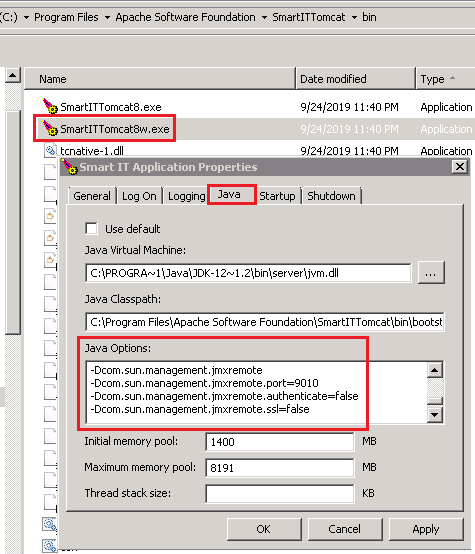Enable the Use default checkbox
475x554 pixels.
[91, 229]
